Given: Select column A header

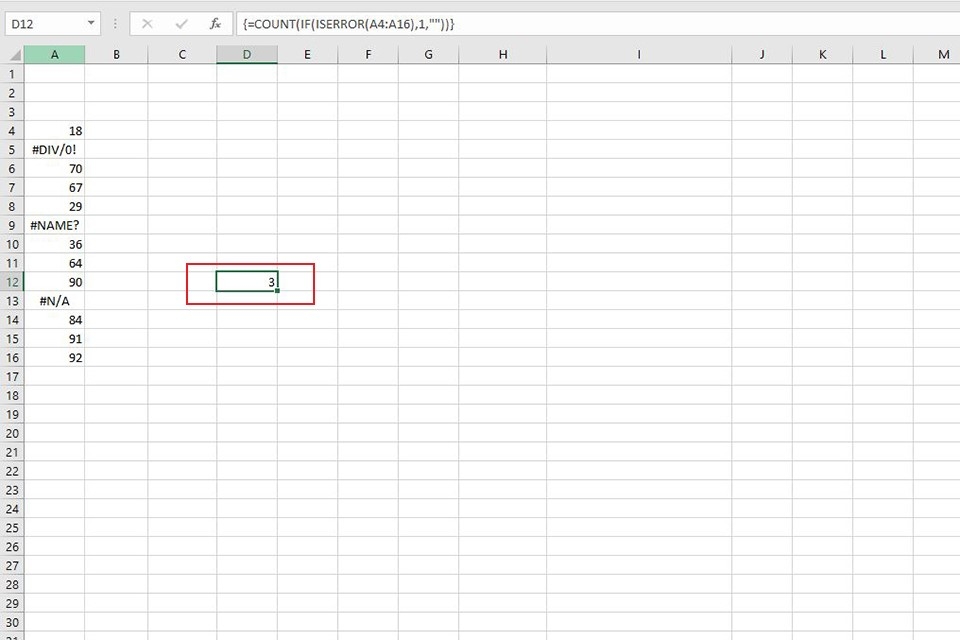Looking at the screenshot, I should pos(54,55).
